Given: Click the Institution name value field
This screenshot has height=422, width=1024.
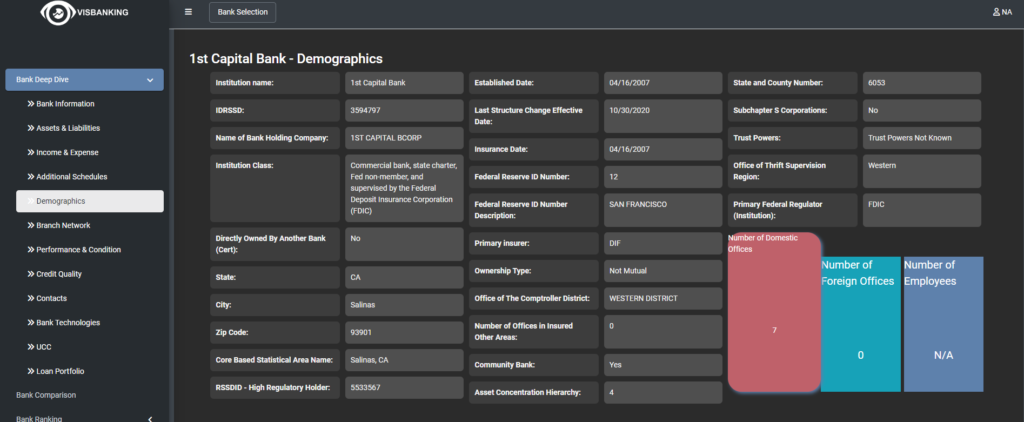Looking at the screenshot, I should point(404,83).
